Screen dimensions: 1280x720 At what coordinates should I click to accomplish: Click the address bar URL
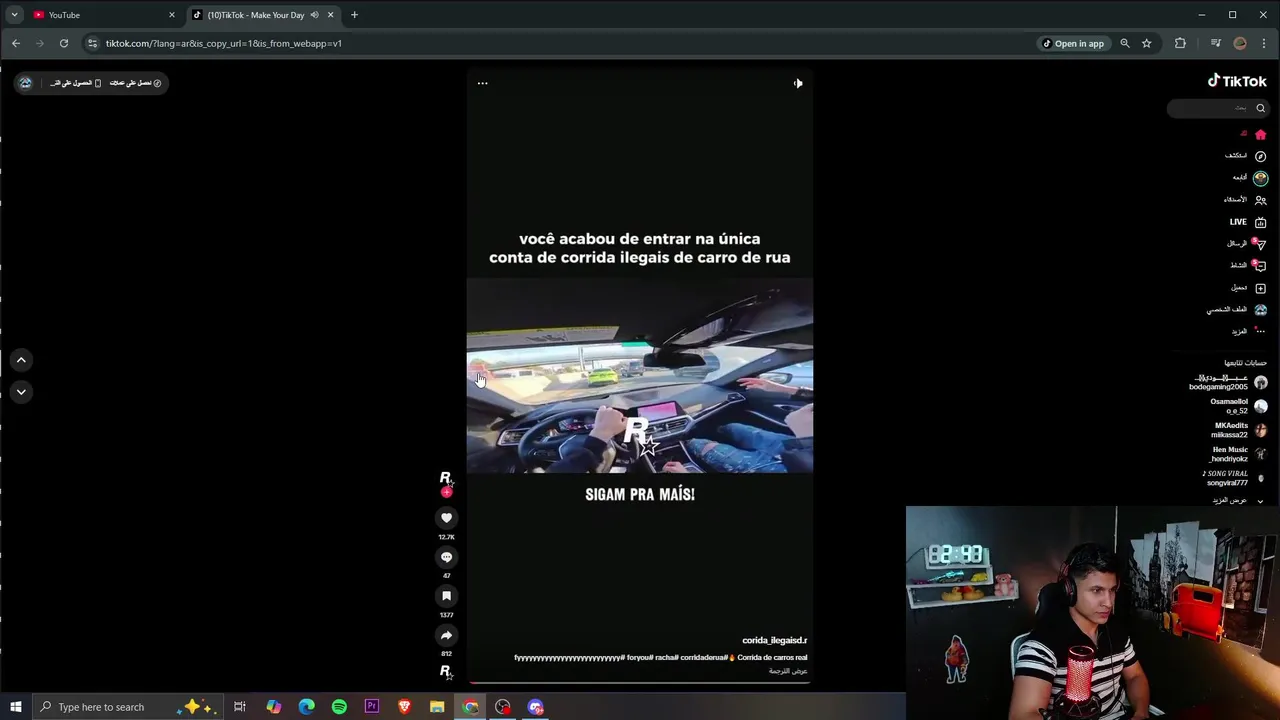click(x=224, y=43)
